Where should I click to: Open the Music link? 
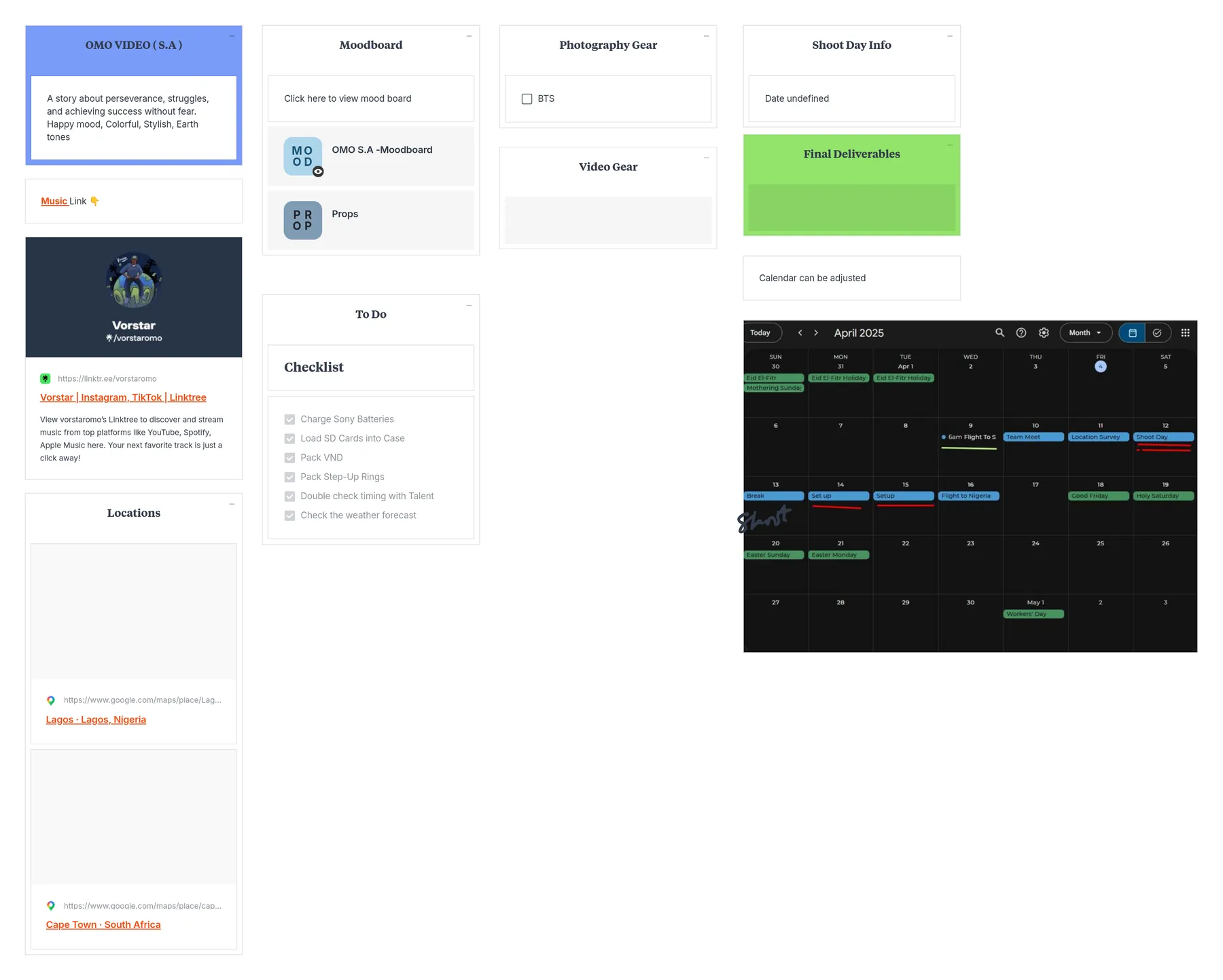(x=54, y=201)
